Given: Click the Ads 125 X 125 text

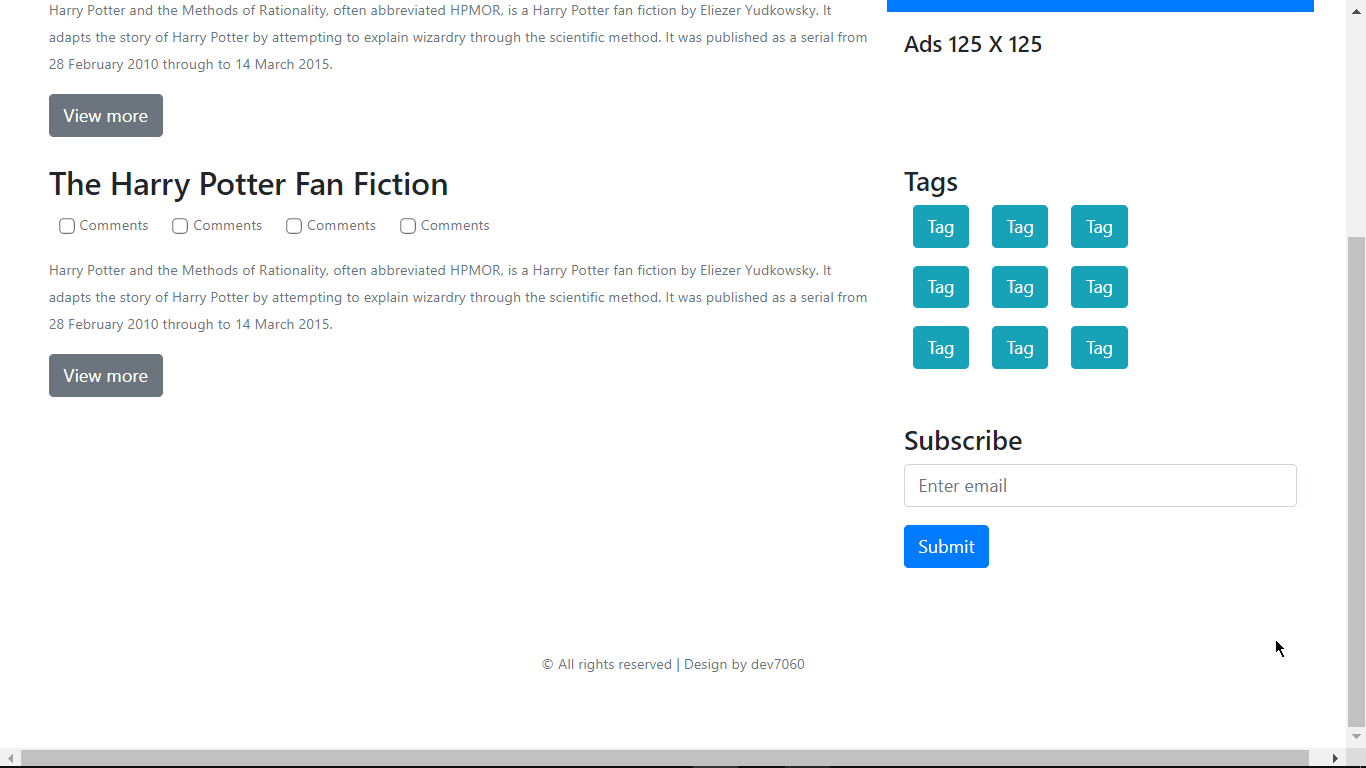Looking at the screenshot, I should (x=973, y=44).
